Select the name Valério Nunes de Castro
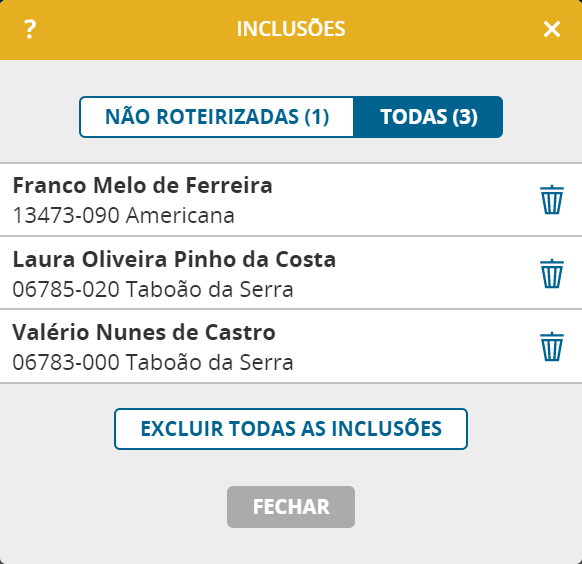The width and height of the screenshot is (582, 564). [144, 332]
